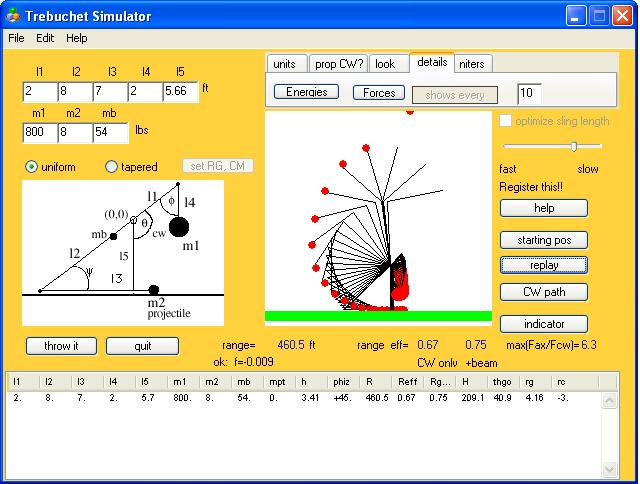Click the throw it button
This screenshot has width=640, height=484.
tap(60, 346)
